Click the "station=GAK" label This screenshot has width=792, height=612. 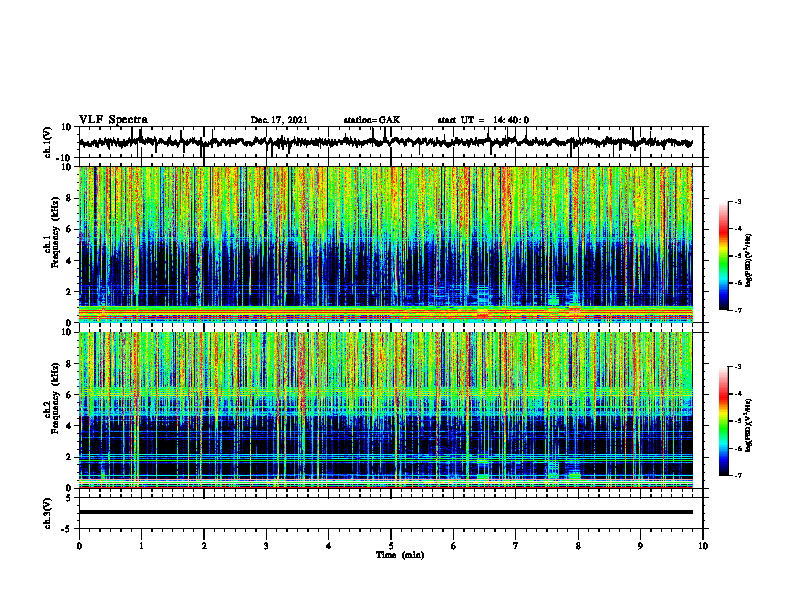coord(372,120)
